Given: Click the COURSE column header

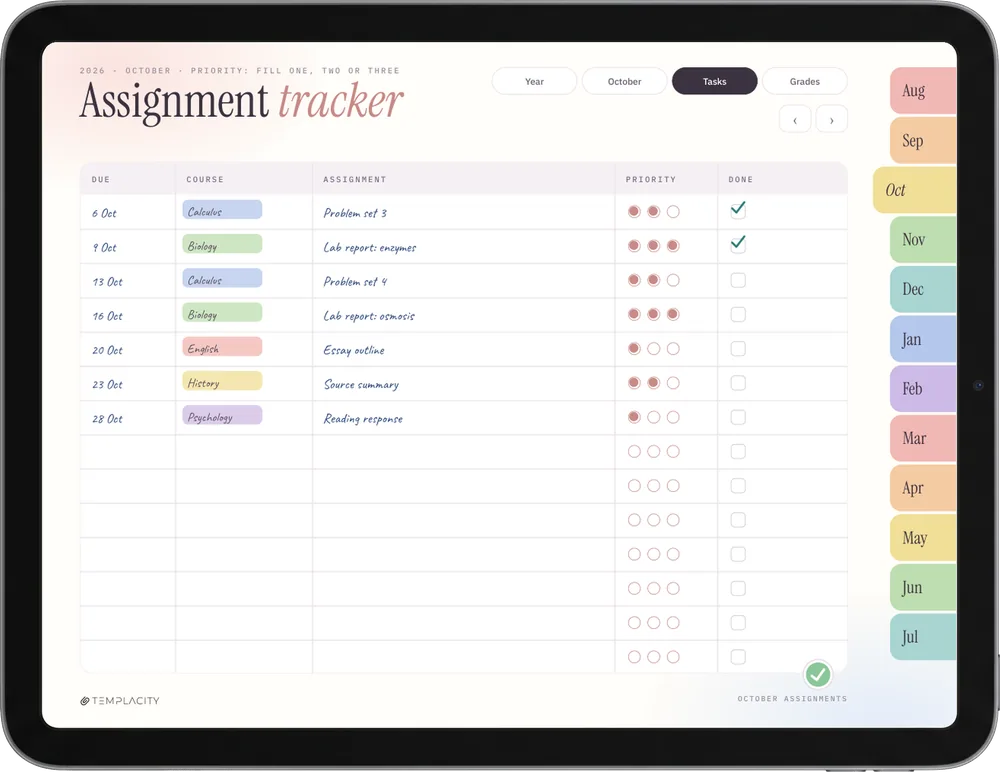Looking at the screenshot, I should 205,179.
